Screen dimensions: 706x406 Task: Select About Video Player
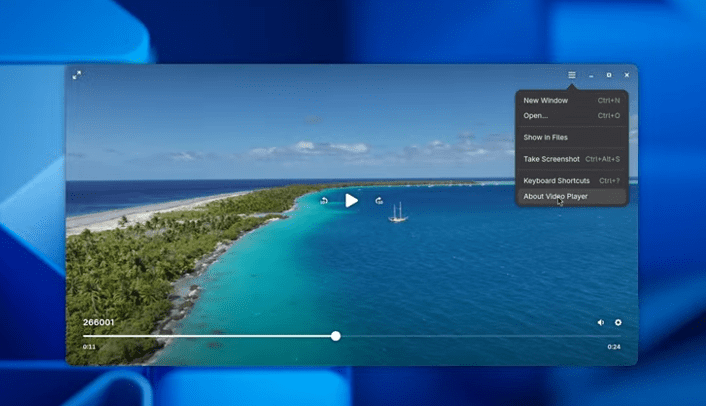coord(556,196)
